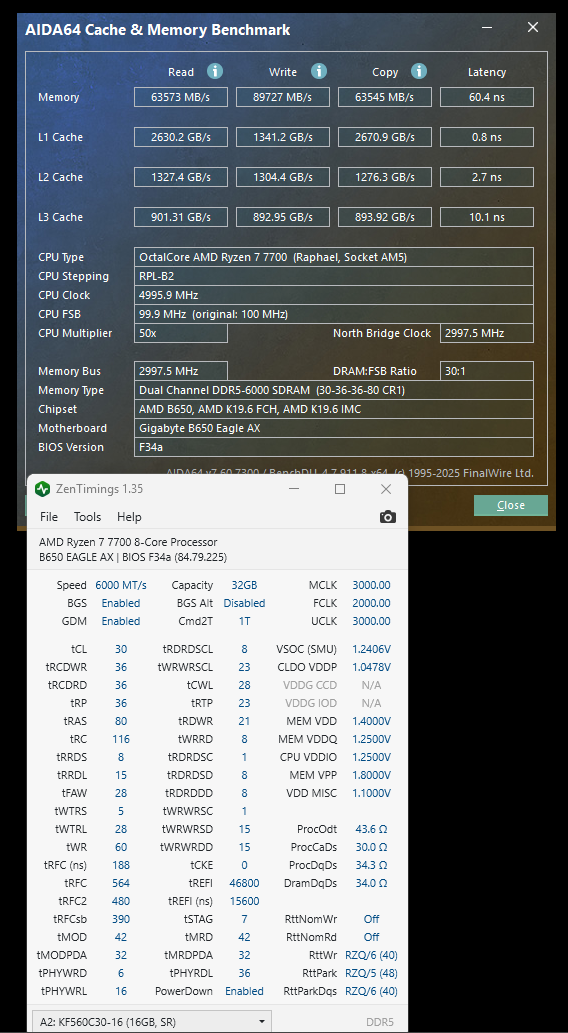Open the Tools menu in ZenTimings
The width and height of the screenshot is (568, 1033).
[87, 516]
